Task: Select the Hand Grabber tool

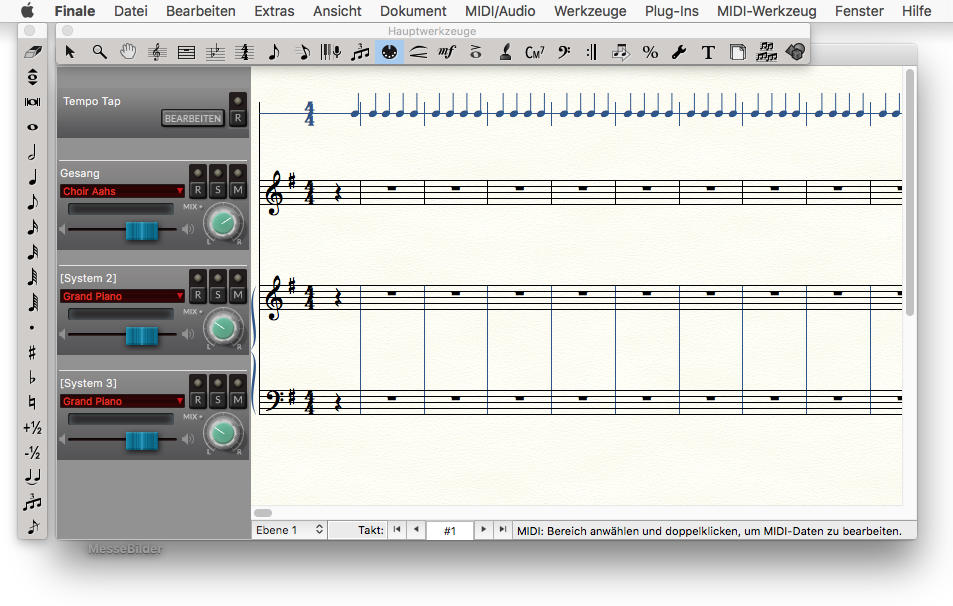Action: click(x=128, y=52)
